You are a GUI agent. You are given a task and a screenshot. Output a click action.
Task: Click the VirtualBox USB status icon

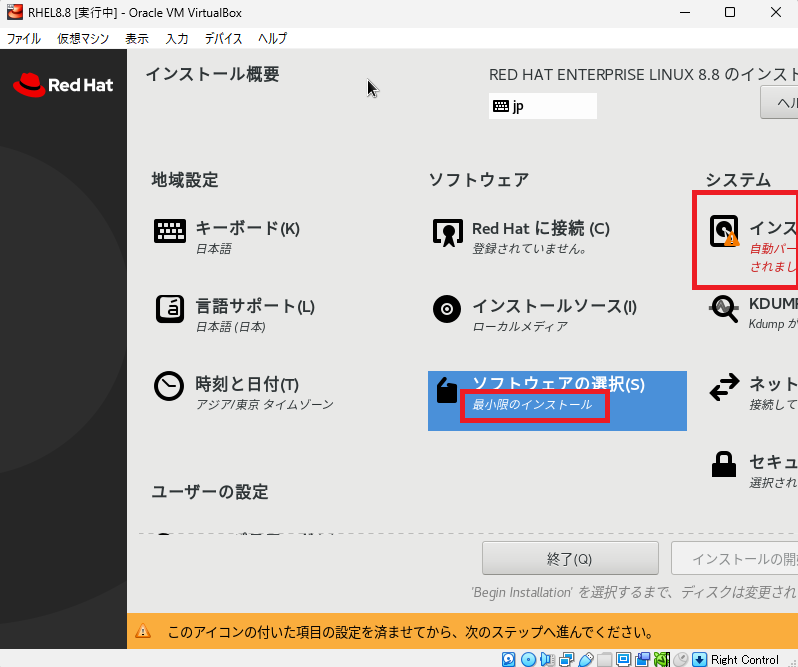586,659
